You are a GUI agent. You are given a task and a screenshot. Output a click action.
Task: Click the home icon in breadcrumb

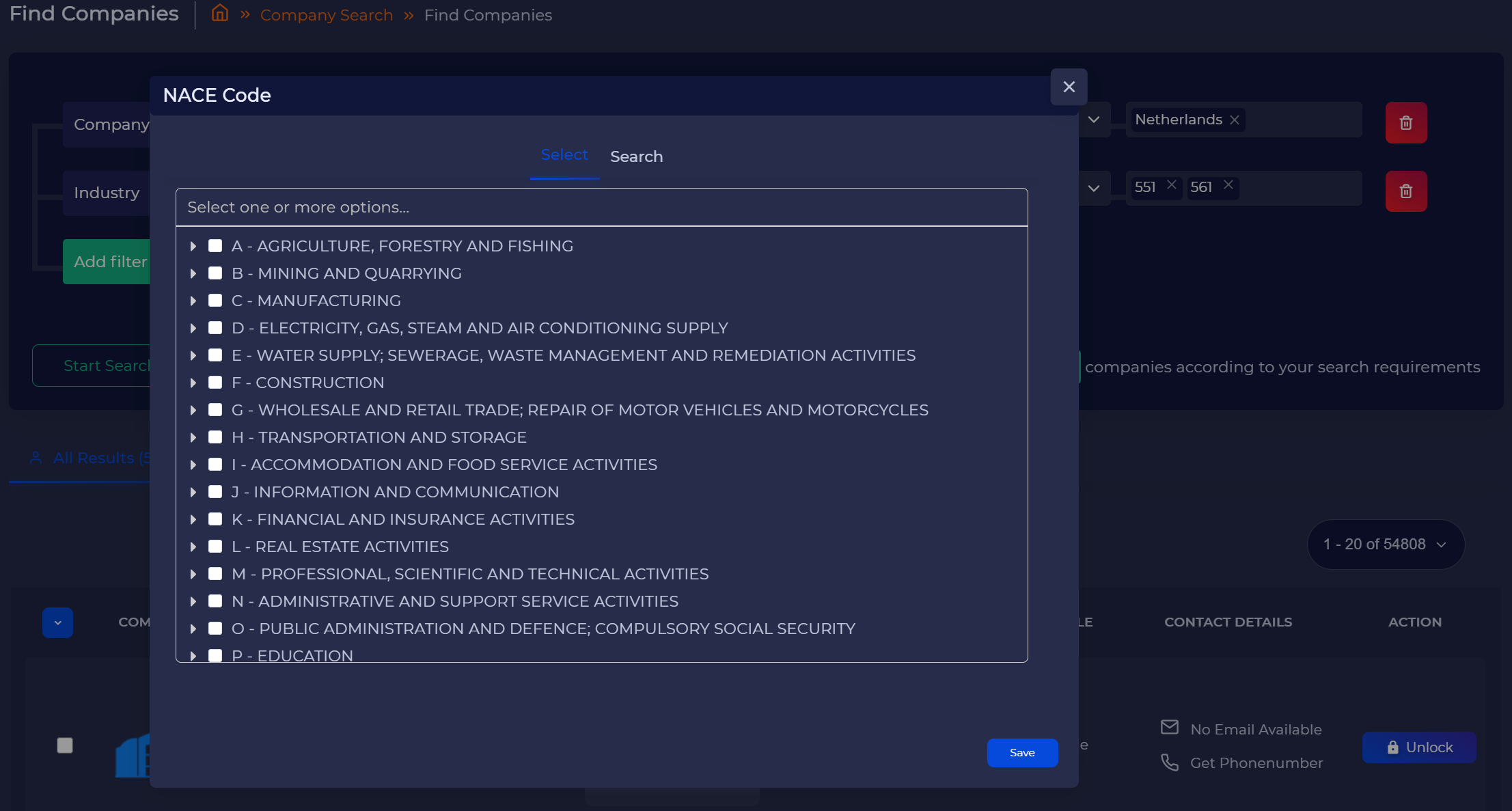219,13
